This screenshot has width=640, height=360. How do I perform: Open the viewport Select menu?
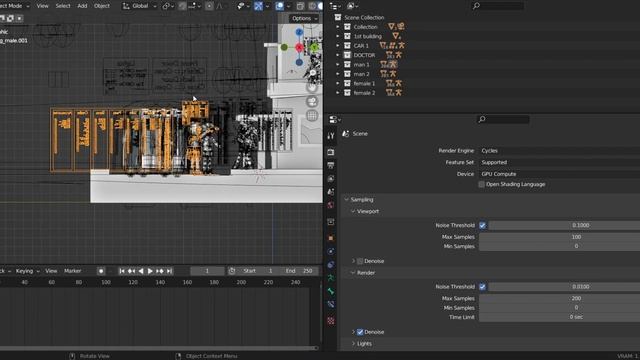63,6
